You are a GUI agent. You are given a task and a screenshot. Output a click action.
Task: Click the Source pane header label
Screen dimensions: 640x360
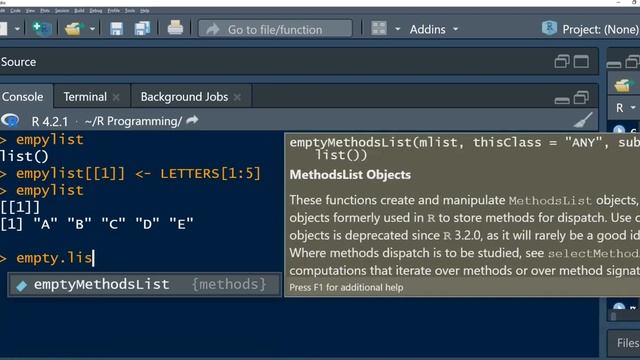click(x=18, y=62)
